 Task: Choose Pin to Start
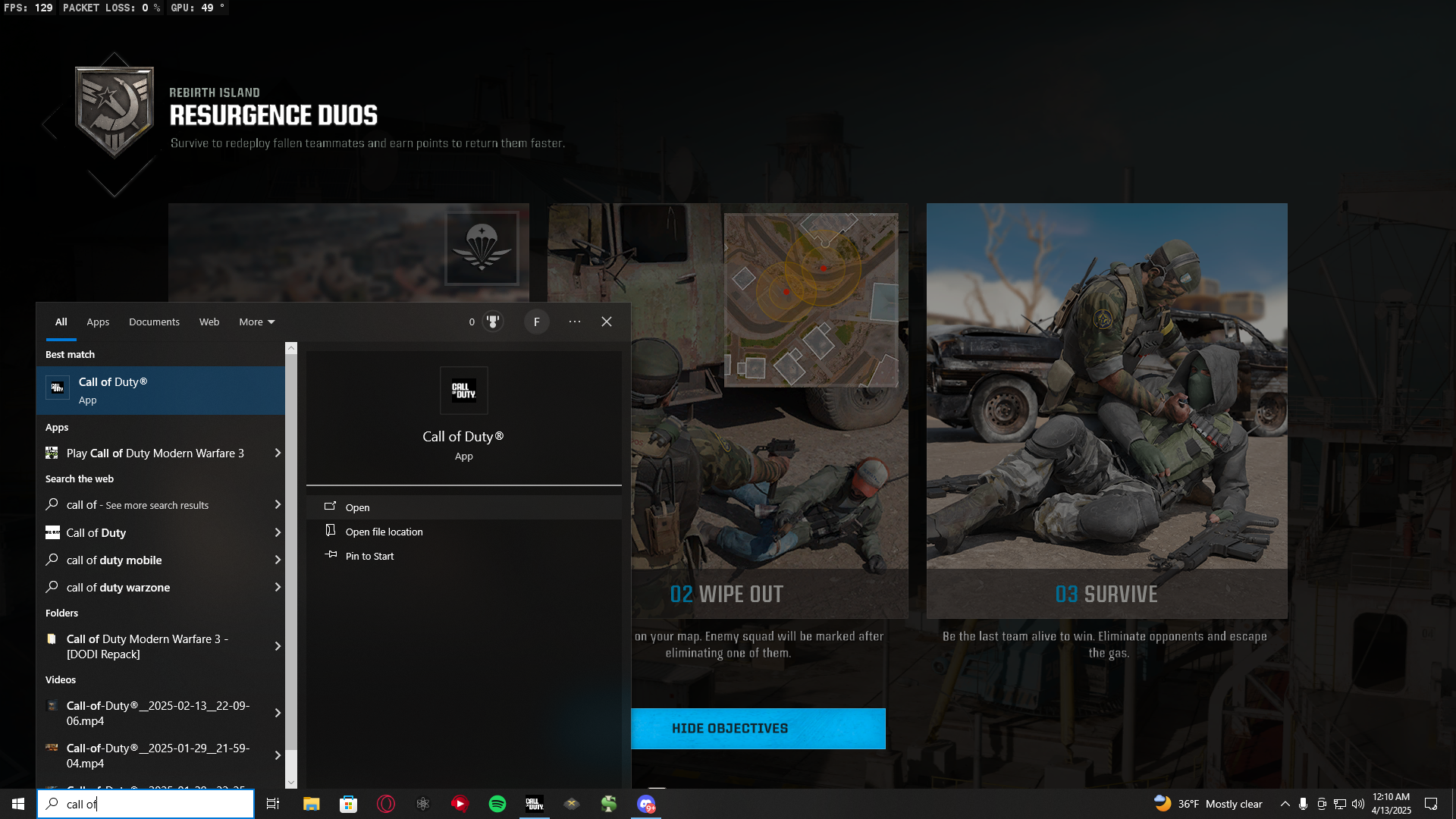(x=464, y=556)
